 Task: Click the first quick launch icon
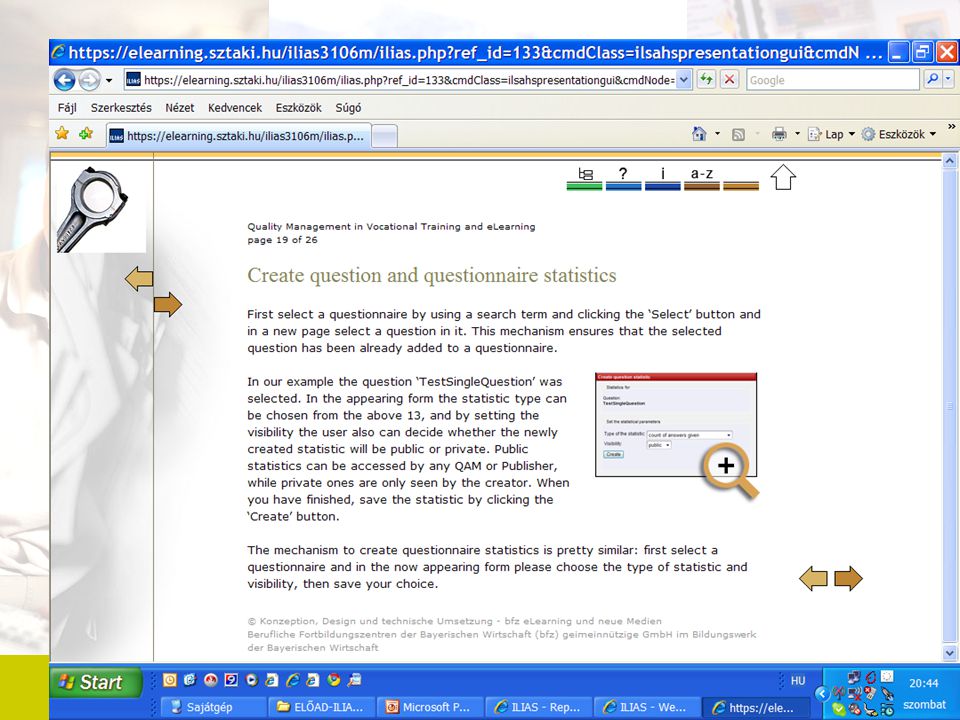pos(170,680)
